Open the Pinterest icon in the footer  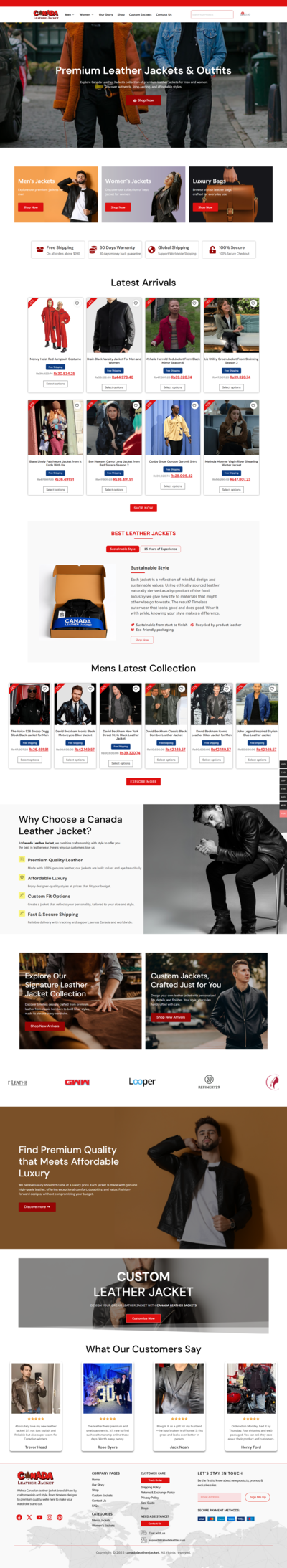coord(60,1517)
